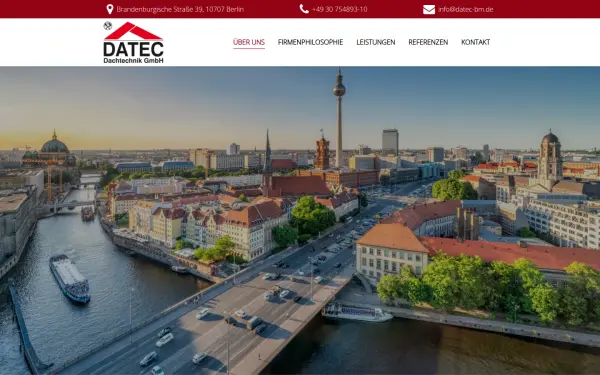Click the envelope email icon
The width and height of the screenshot is (600, 375).
point(429,9)
